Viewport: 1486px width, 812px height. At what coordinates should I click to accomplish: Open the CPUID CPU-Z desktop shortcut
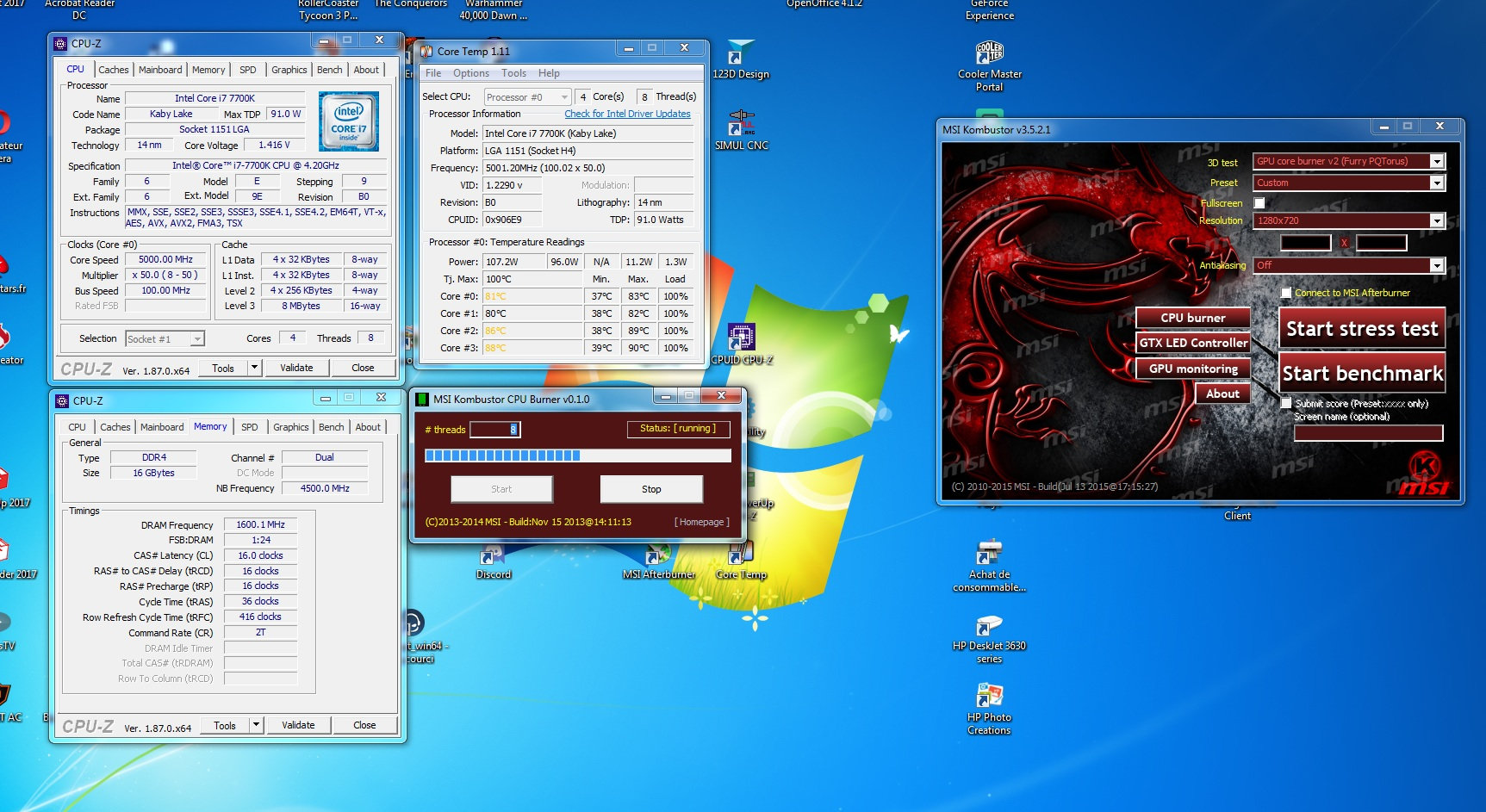pyautogui.click(x=741, y=338)
